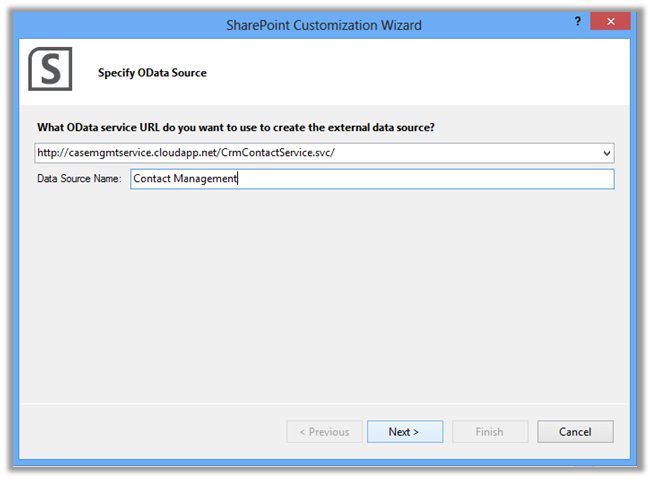
Task: Click the 'SharePoint Customization Wizard' title bar text
Action: click(324, 24)
